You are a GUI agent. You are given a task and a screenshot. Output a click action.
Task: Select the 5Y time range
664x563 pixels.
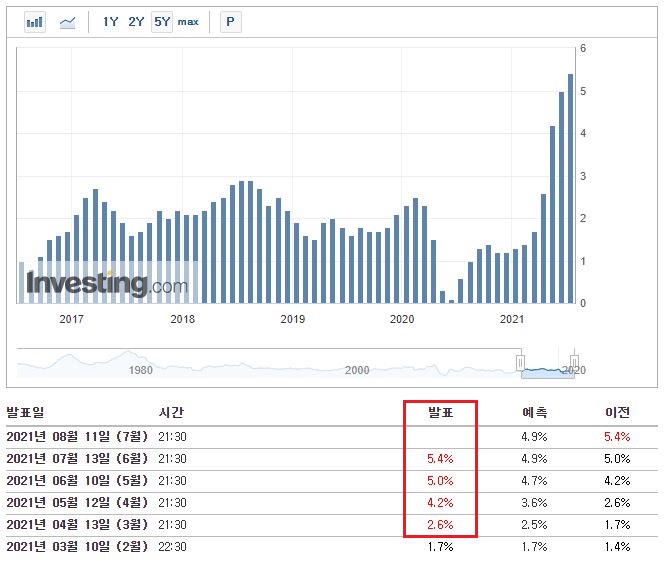point(162,22)
